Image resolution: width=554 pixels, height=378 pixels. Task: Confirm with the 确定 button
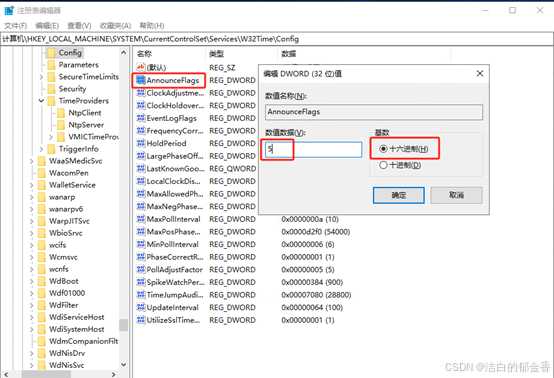click(x=399, y=195)
